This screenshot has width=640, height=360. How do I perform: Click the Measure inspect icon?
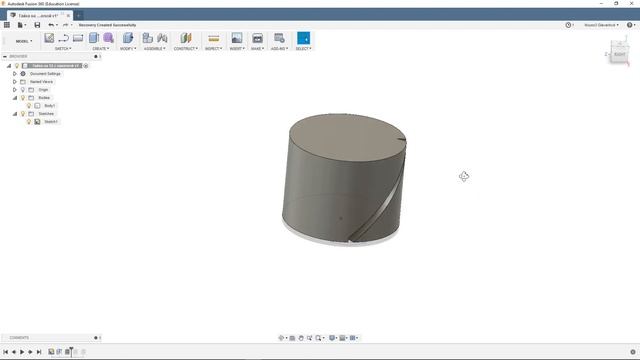(213, 38)
